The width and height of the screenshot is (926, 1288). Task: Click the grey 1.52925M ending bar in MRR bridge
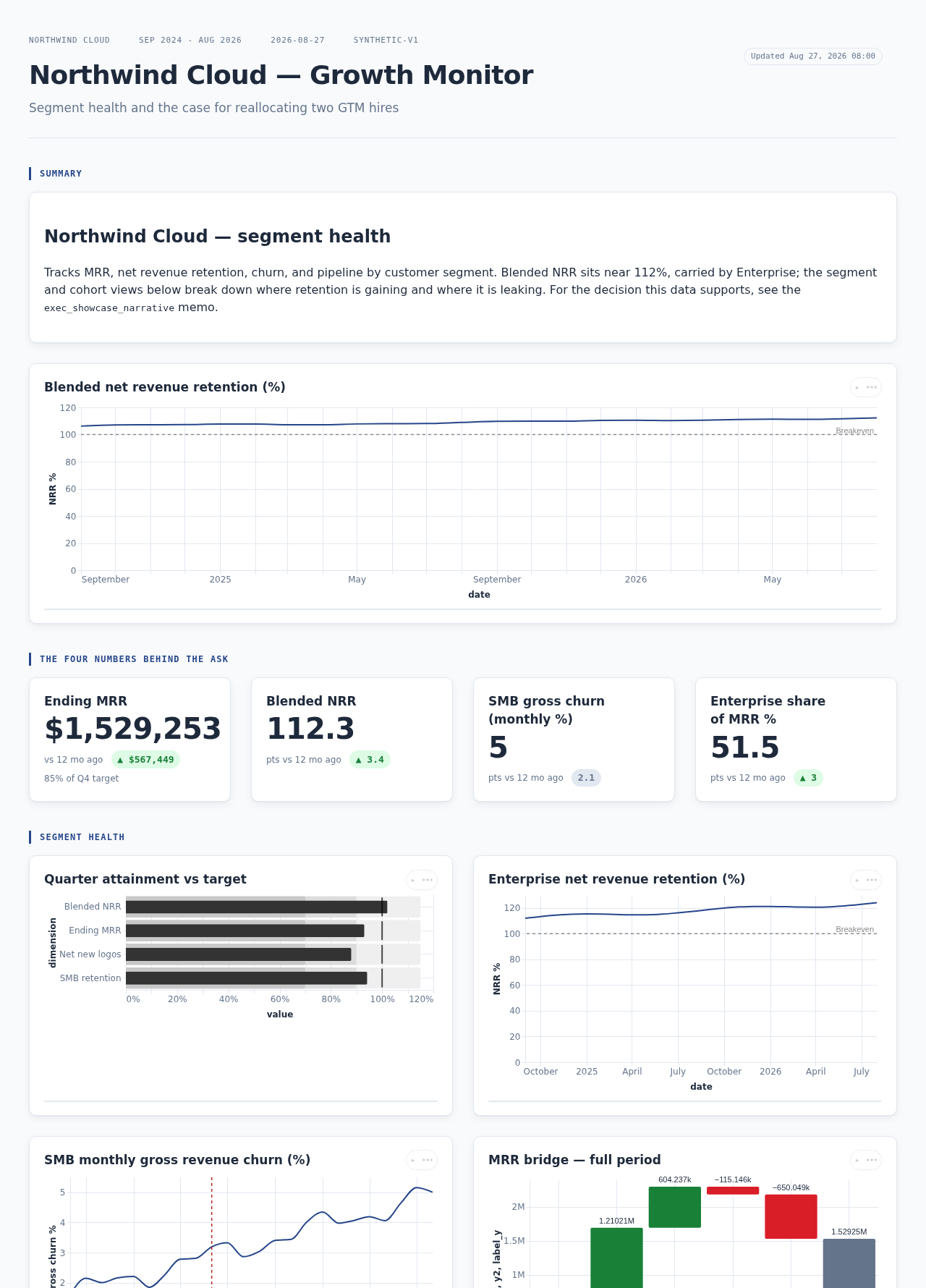coord(849,1263)
